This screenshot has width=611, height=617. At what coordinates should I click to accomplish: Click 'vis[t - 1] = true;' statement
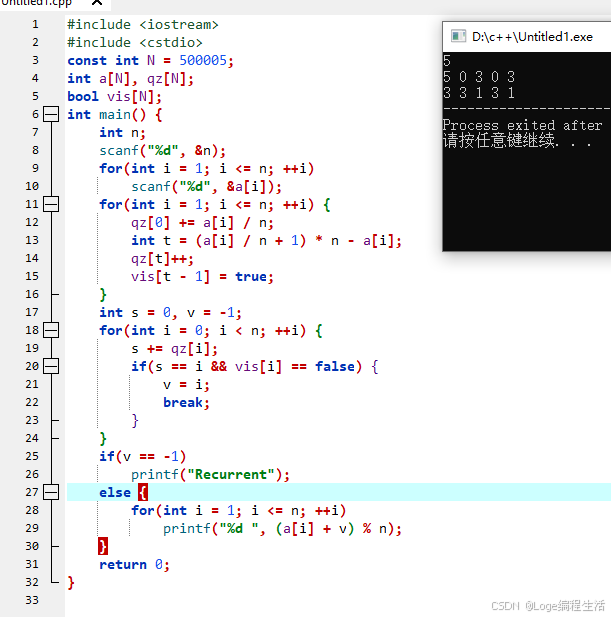pos(202,277)
